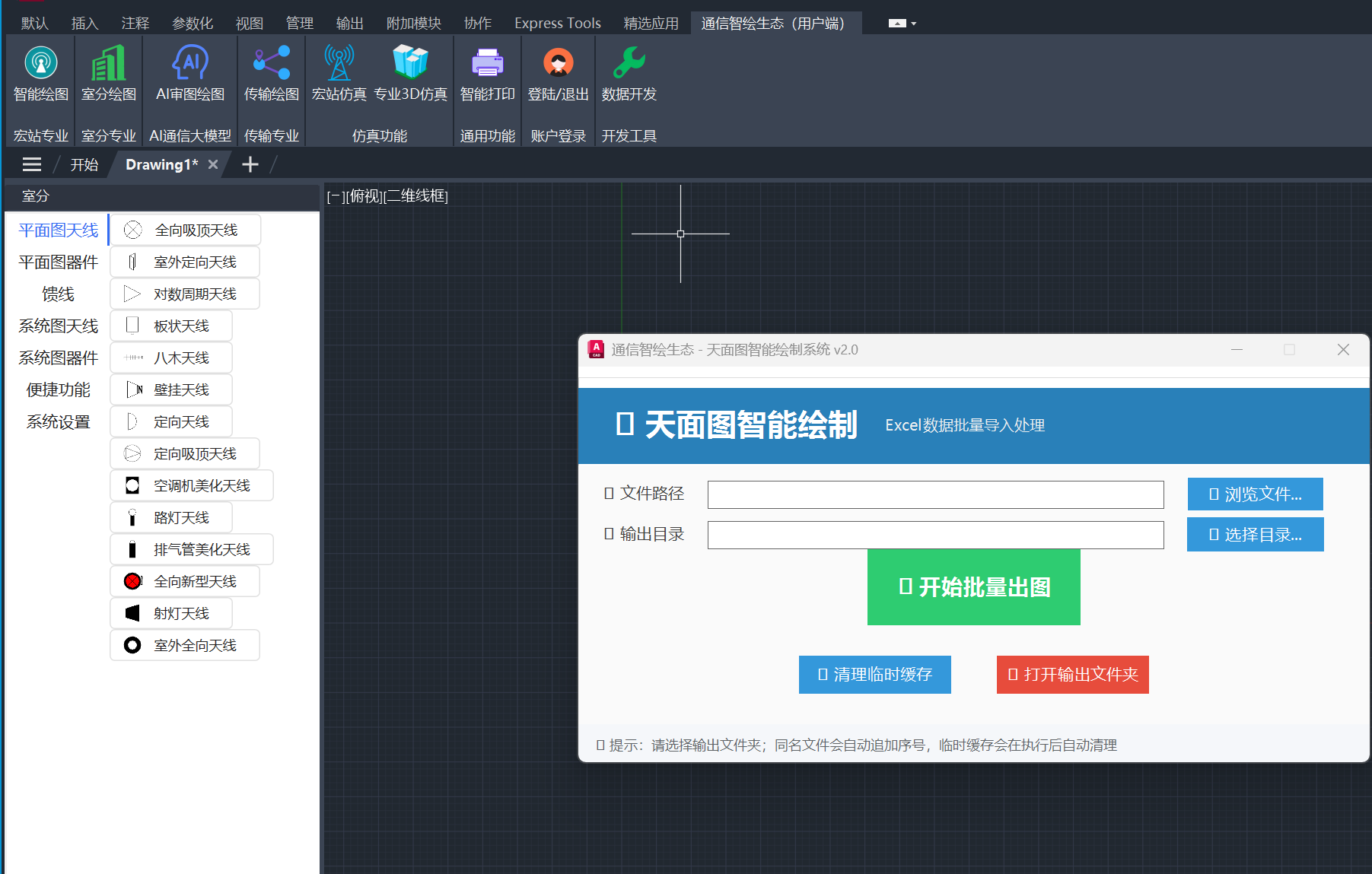Insert a 路灯天线 antenna
This screenshot has width=1372, height=874.
(171, 517)
